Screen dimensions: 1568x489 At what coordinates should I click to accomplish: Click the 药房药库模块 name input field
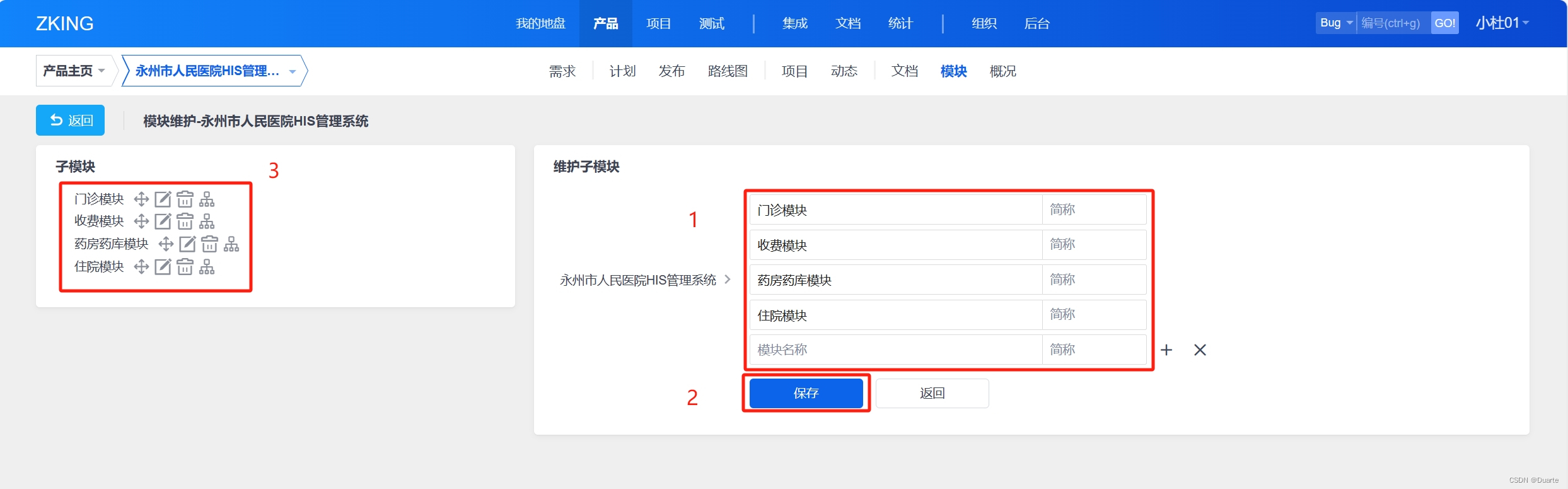point(895,280)
